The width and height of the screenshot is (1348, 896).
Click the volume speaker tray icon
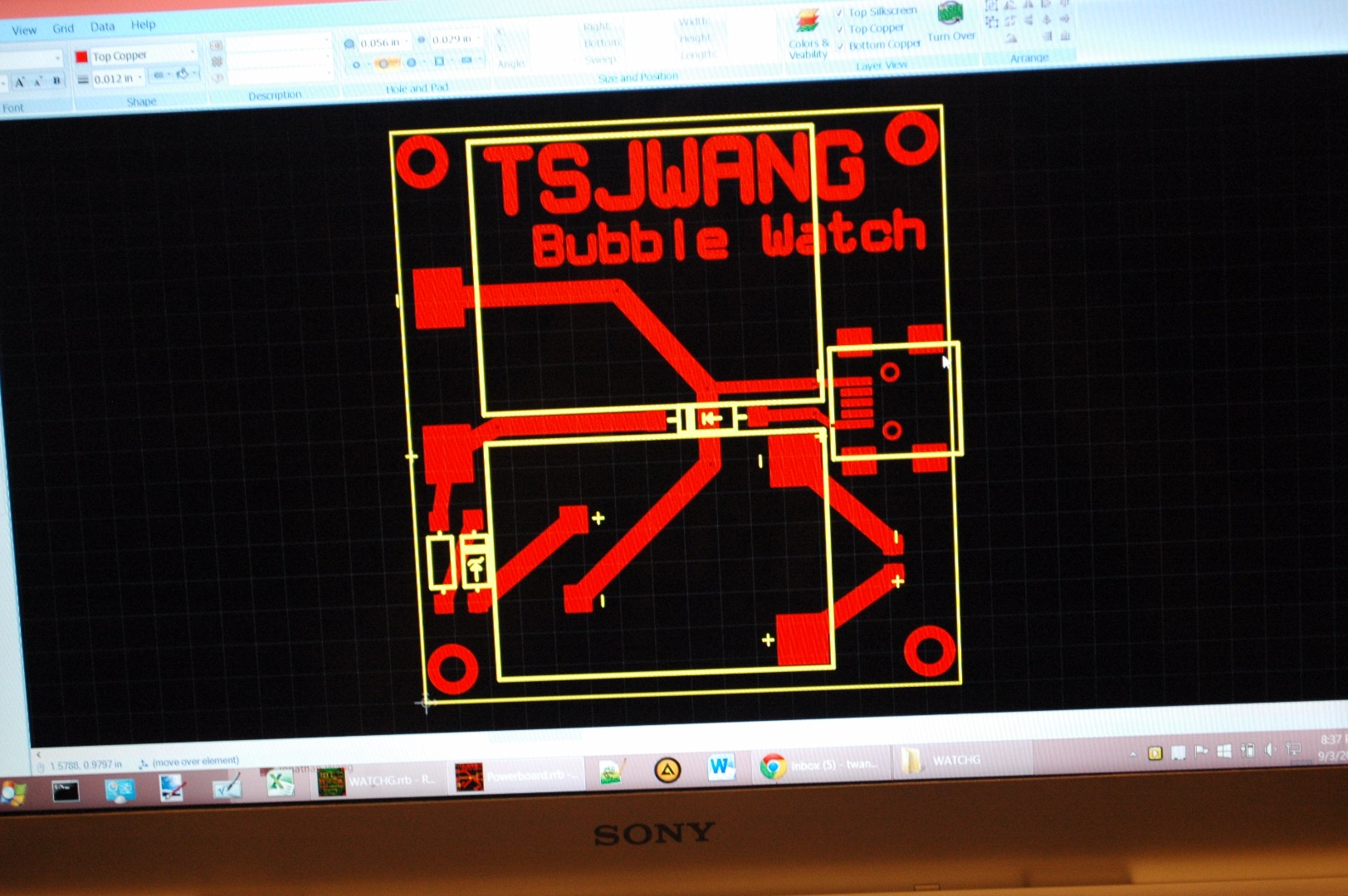1269,750
